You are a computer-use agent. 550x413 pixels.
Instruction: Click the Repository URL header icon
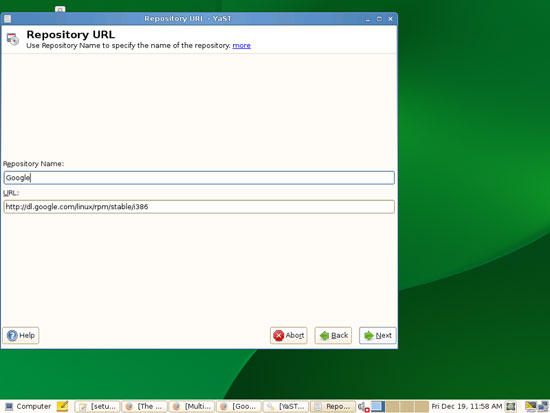[x=13, y=39]
